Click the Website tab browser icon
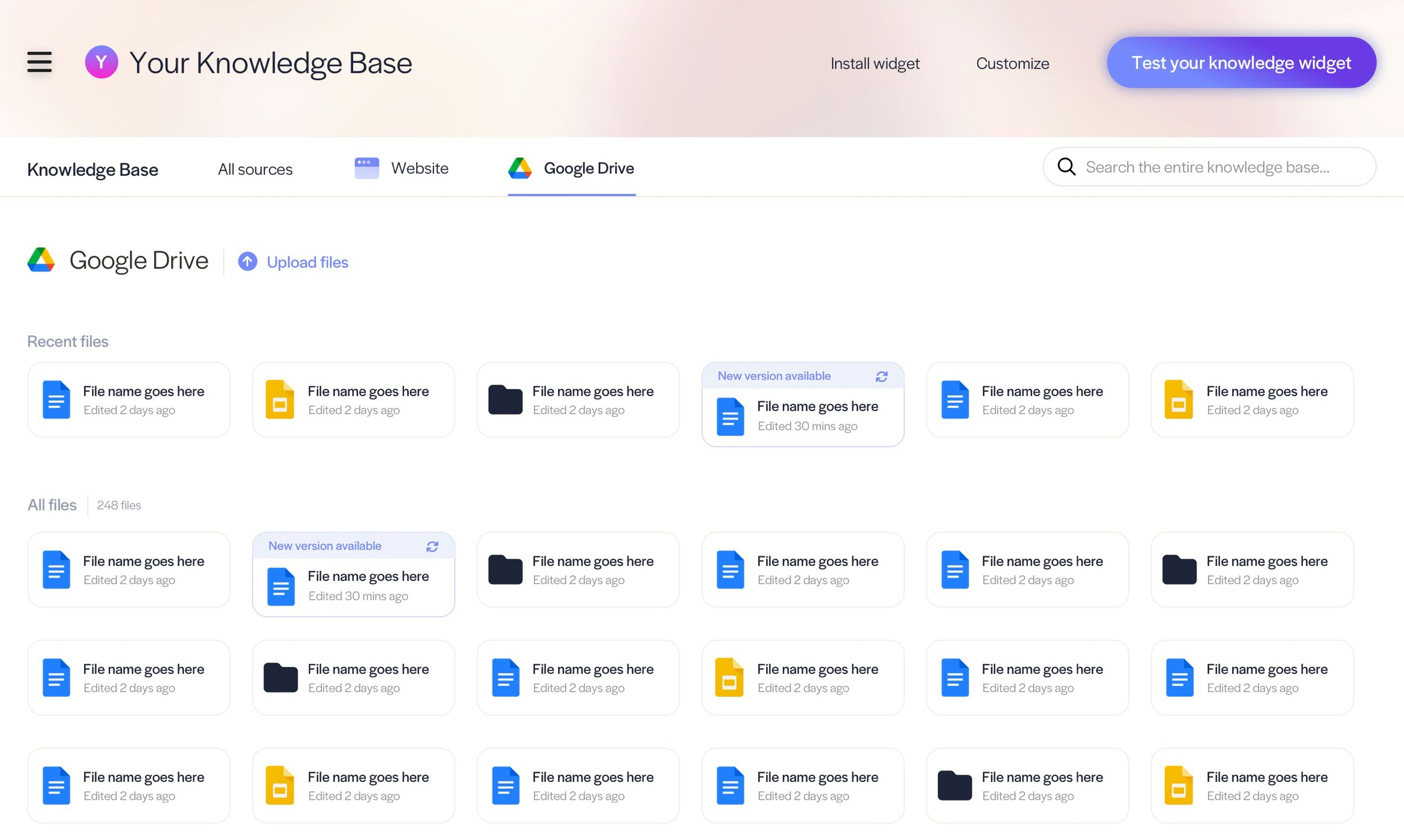Screen dimensions: 1404x840 click(x=367, y=168)
